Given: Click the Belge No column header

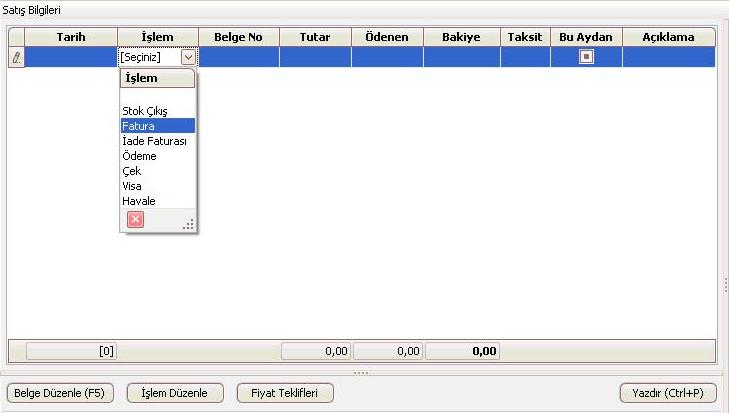Looking at the screenshot, I should point(239,37).
